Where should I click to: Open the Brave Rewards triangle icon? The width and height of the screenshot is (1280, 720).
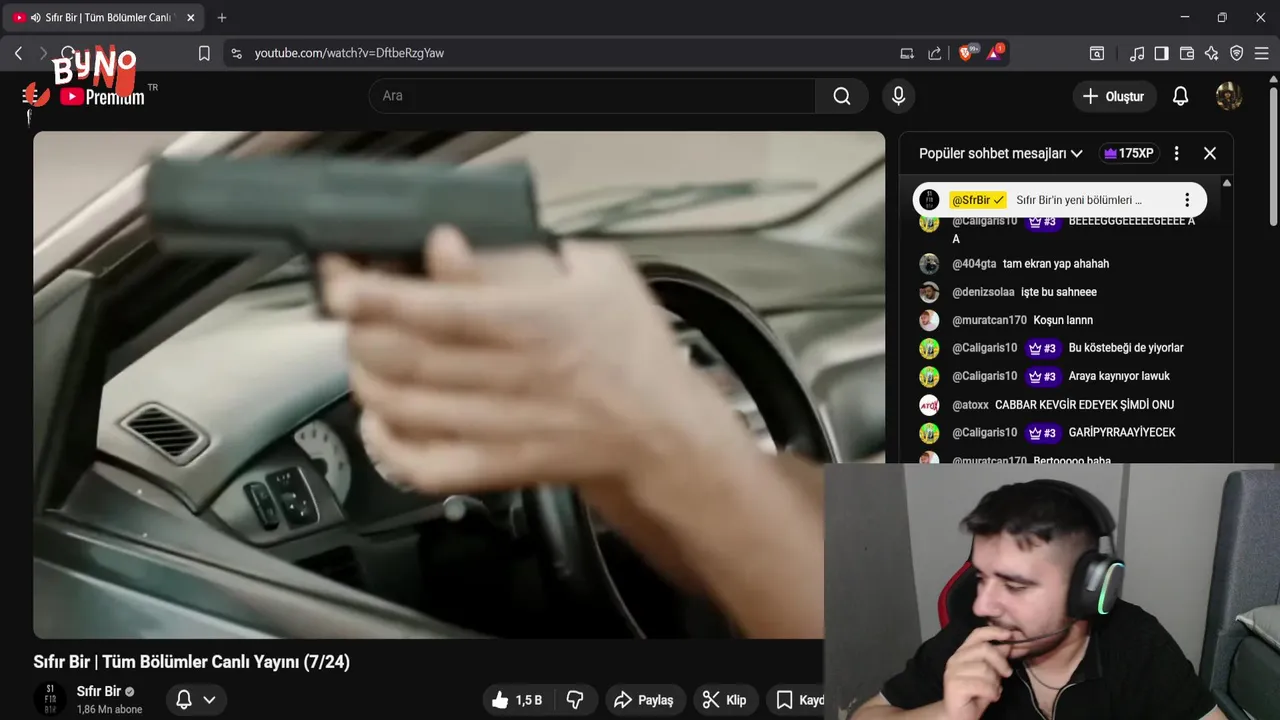995,53
